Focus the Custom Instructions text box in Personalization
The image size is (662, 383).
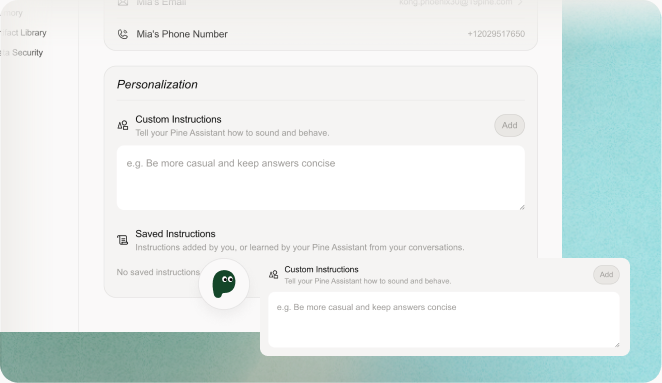pos(321,178)
